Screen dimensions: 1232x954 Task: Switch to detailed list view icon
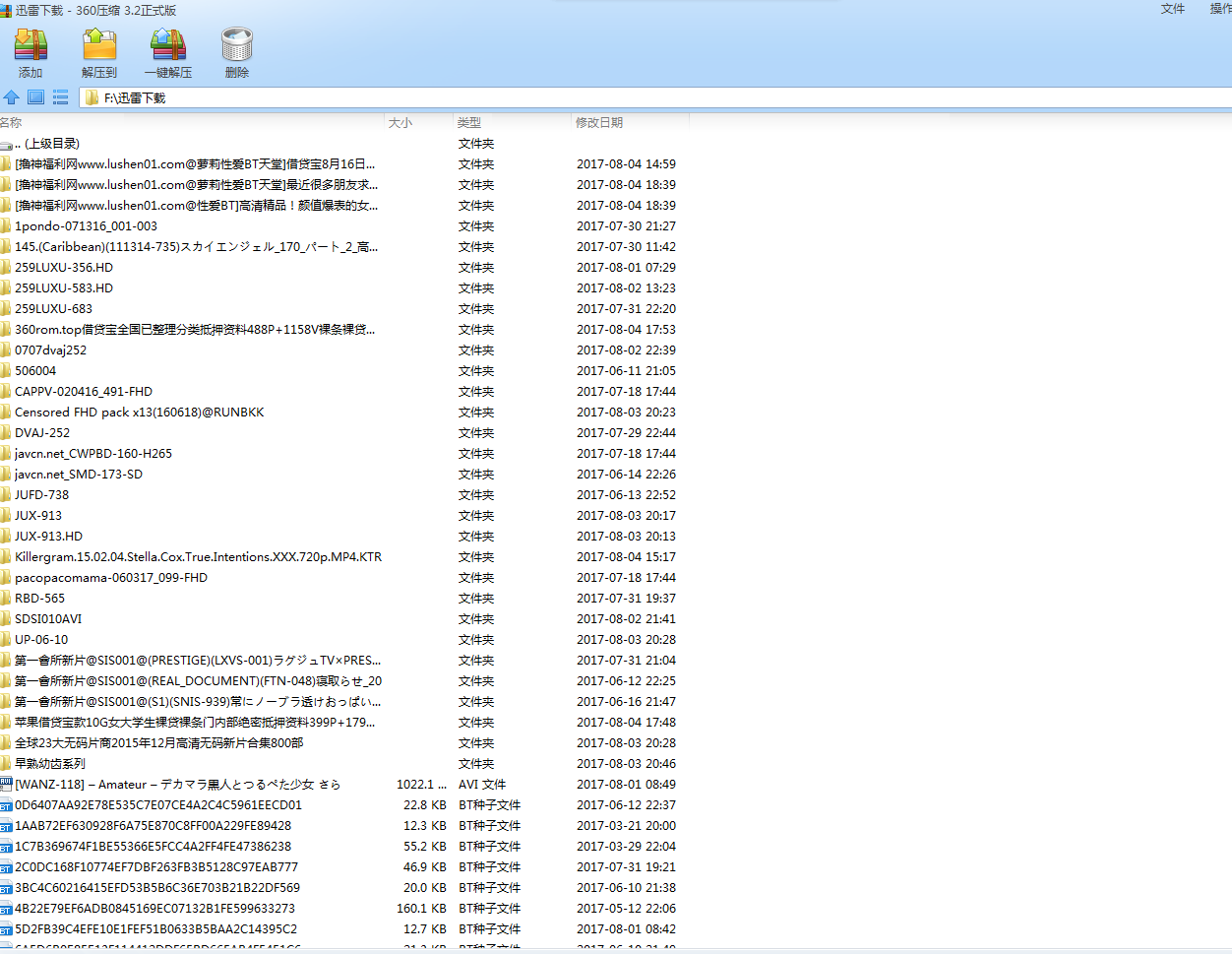60,97
